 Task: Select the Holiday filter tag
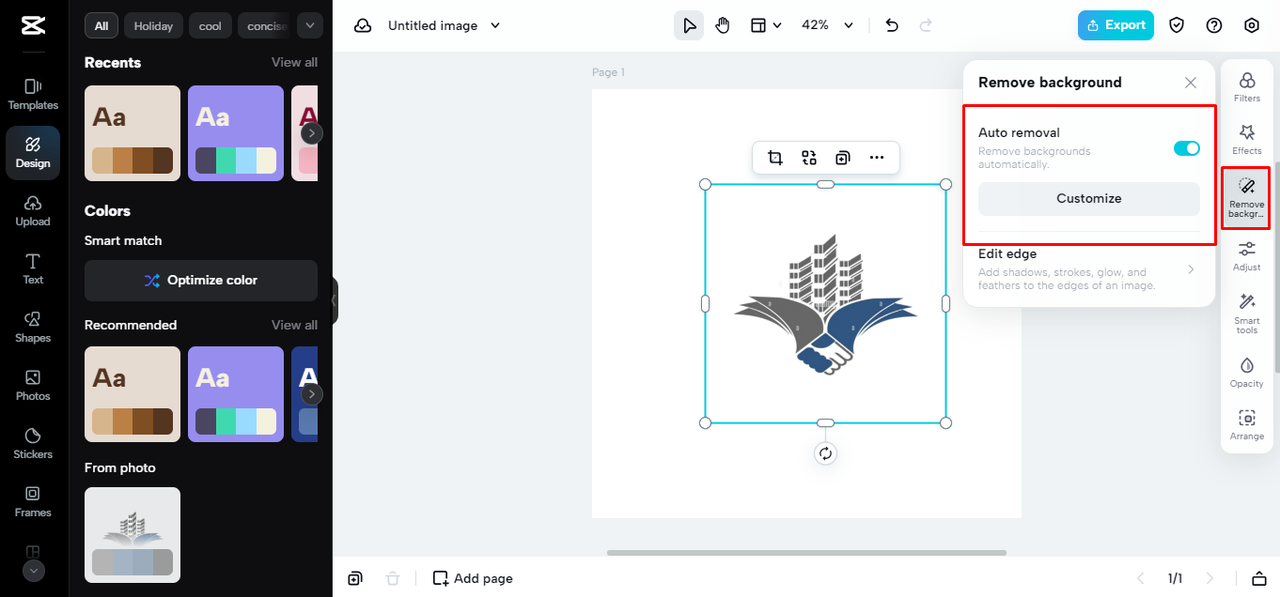pos(153,26)
